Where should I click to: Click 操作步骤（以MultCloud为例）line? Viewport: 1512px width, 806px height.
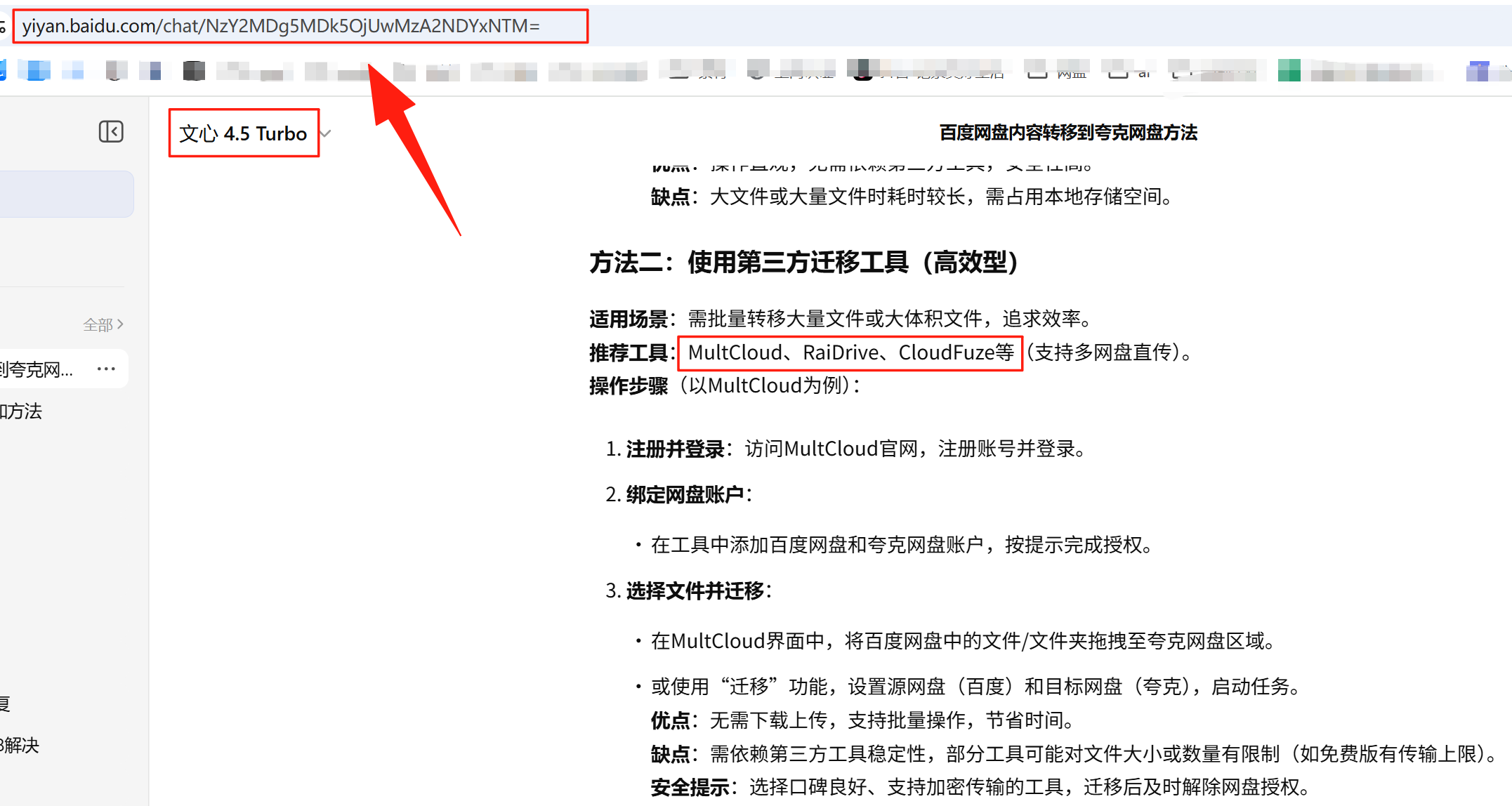pos(725,385)
